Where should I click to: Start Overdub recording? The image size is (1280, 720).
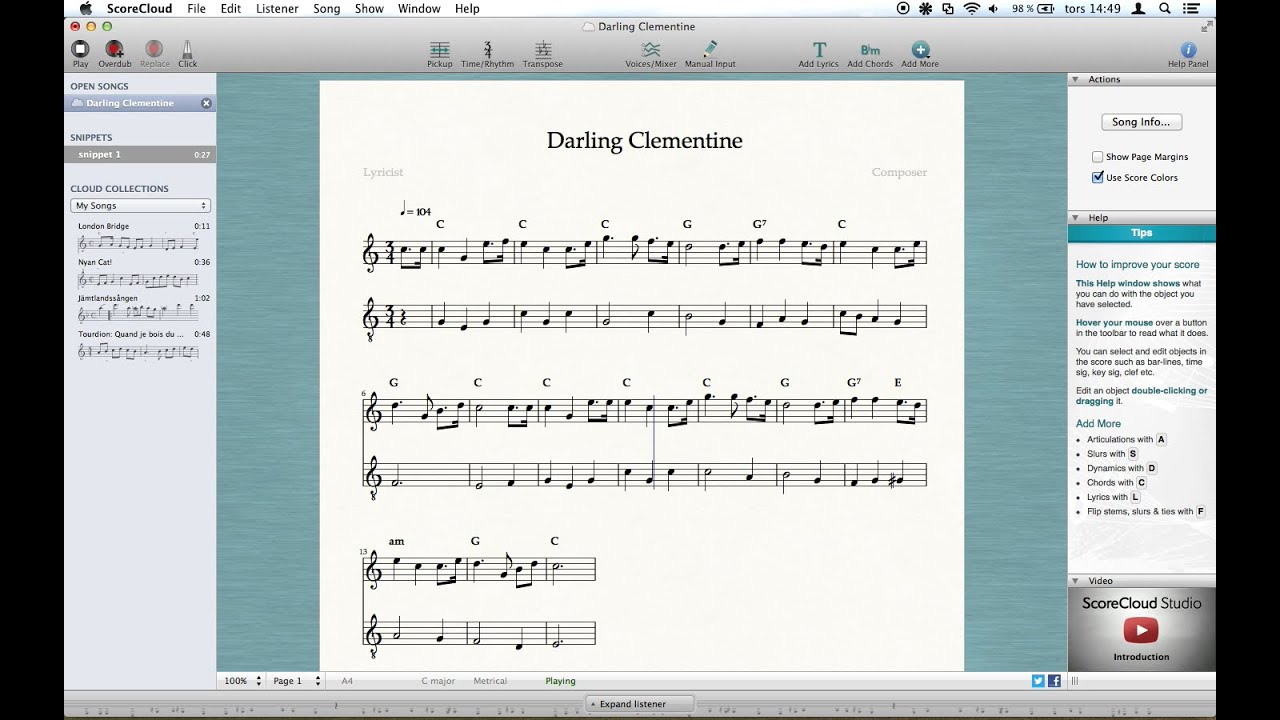[x=115, y=53]
